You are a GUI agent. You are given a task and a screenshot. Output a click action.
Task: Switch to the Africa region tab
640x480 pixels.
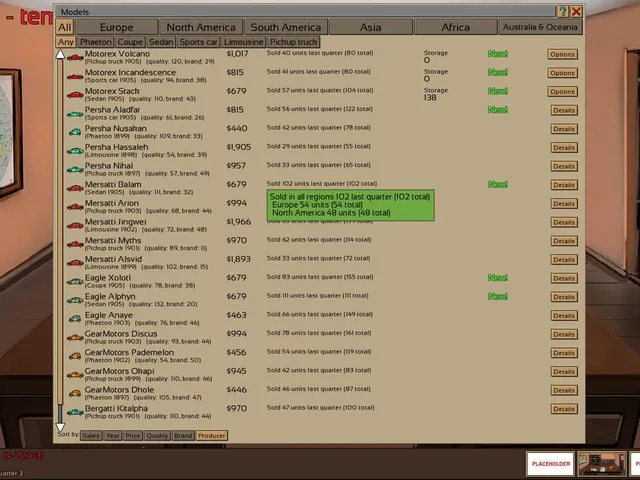[456, 27]
